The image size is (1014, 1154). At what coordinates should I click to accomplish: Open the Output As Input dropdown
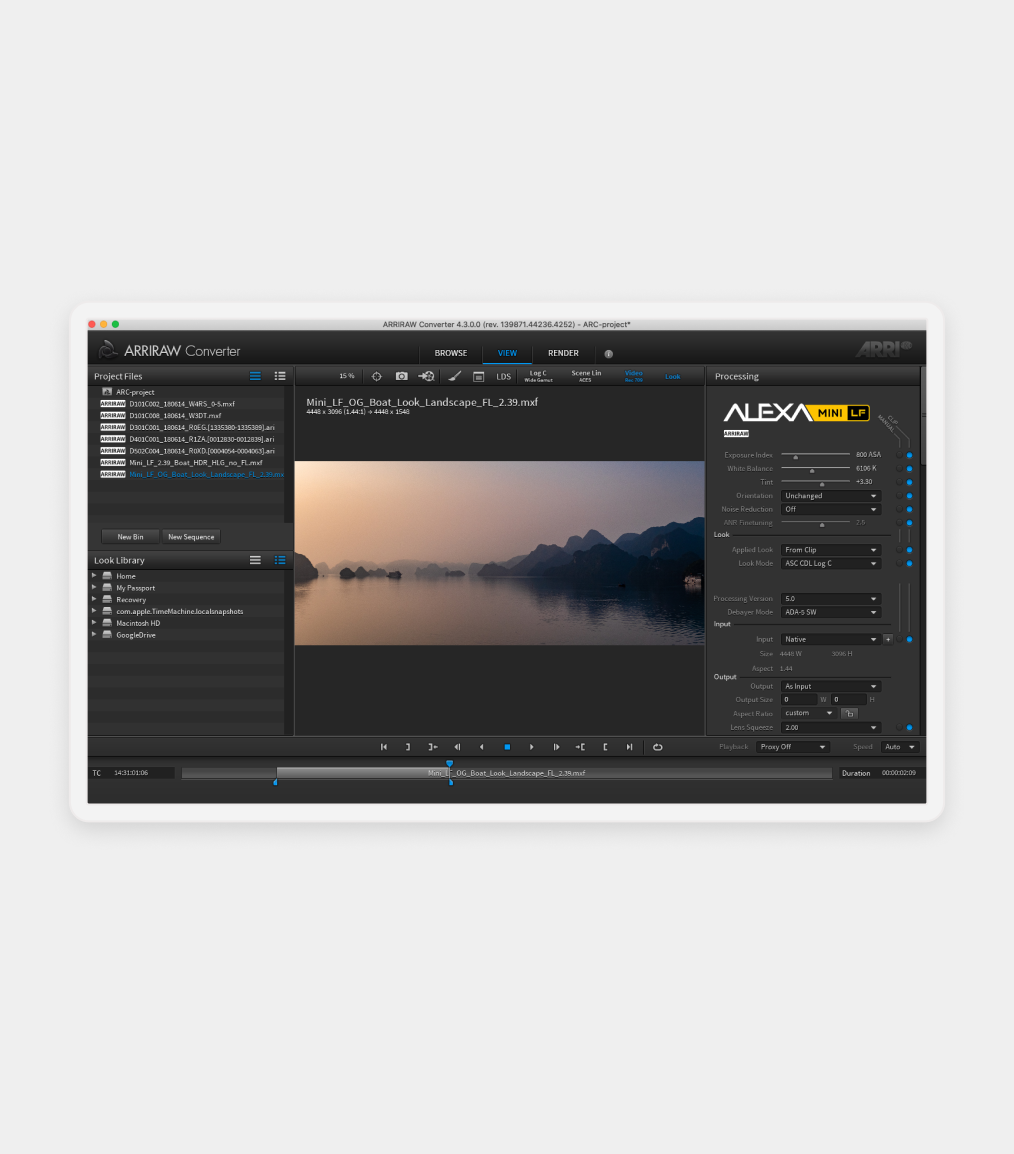(x=831, y=687)
